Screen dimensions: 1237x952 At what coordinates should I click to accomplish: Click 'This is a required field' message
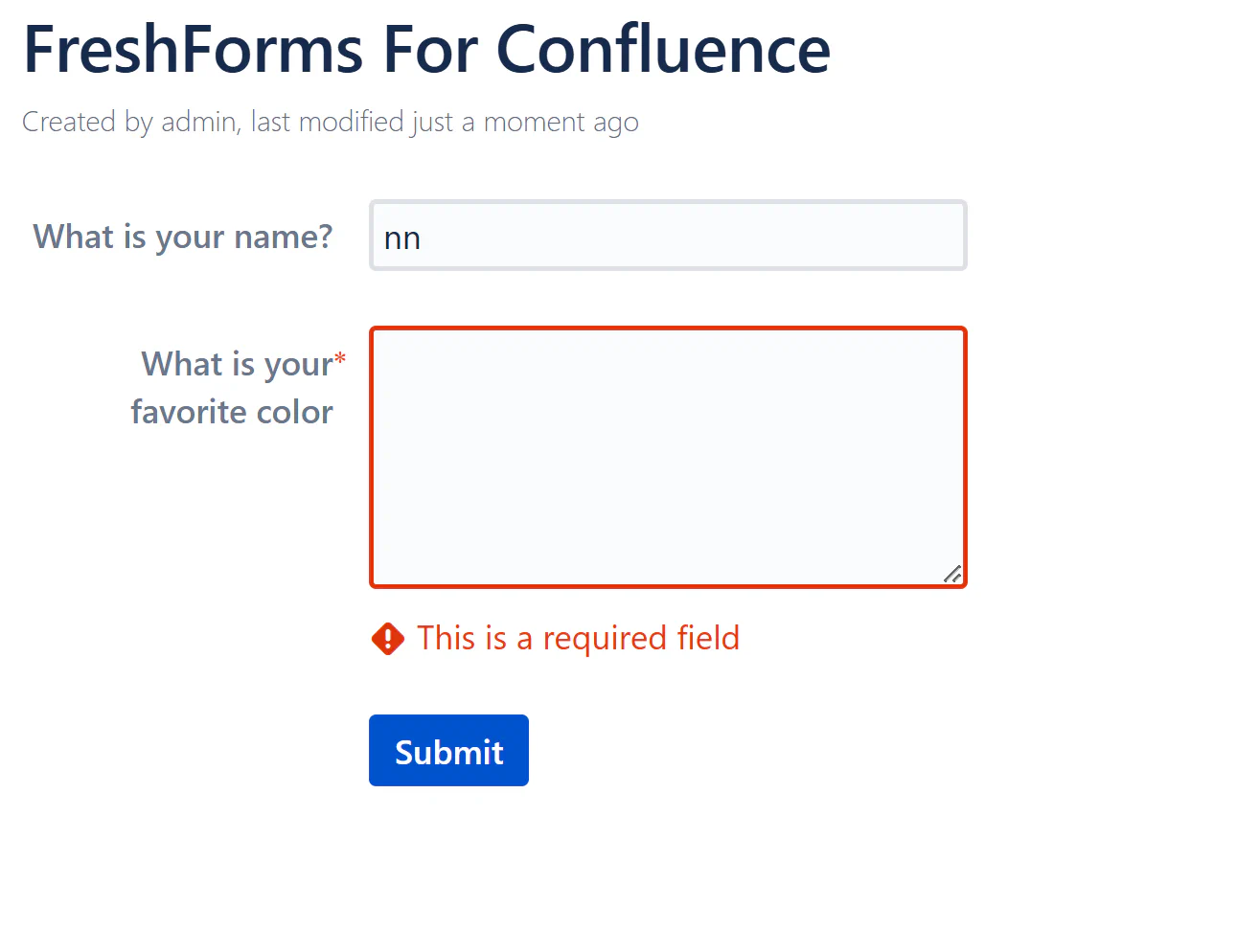(x=578, y=639)
